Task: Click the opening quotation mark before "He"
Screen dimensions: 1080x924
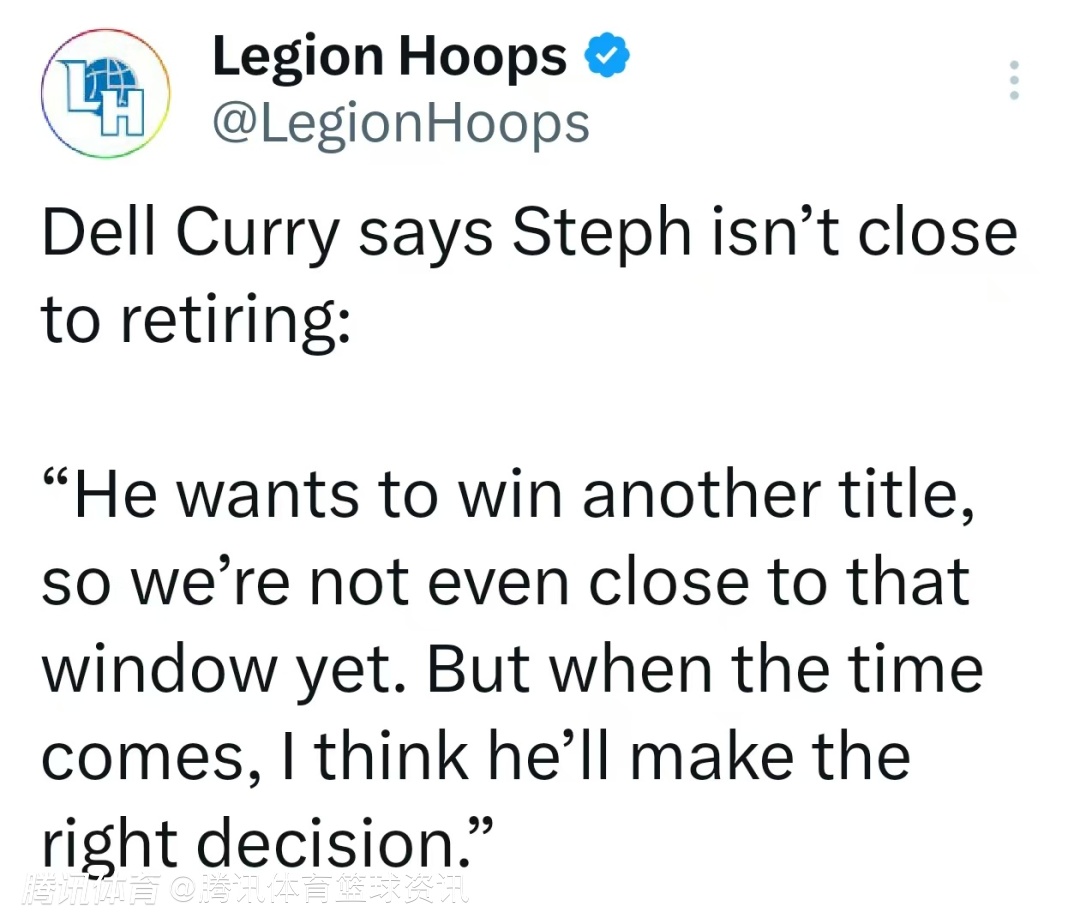Action: click(x=56, y=477)
